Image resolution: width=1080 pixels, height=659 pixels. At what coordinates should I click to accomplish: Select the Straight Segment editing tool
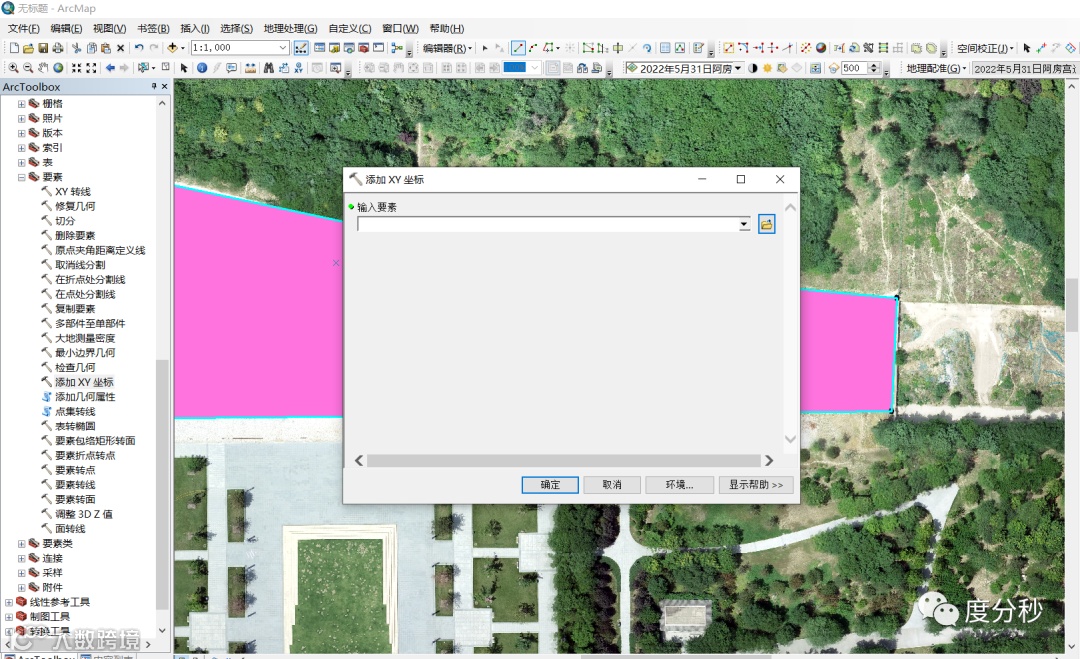[x=518, y=48]
